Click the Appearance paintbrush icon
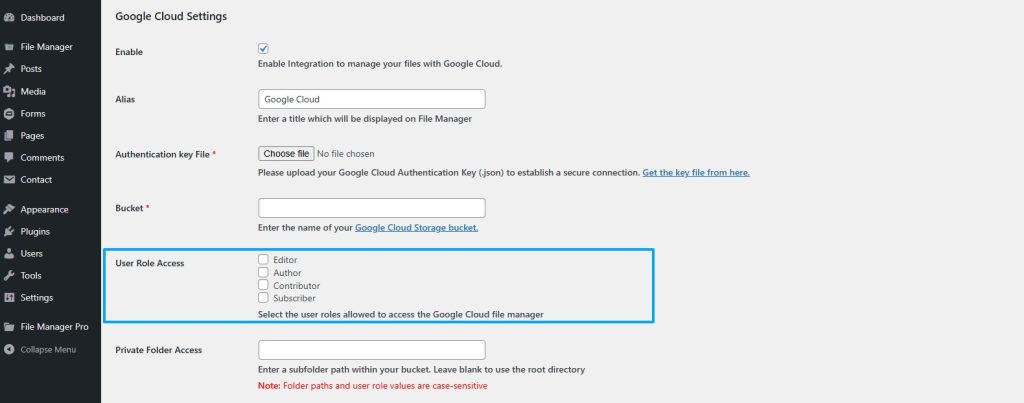The image size is (1024, 403). click(x=8, y=210)
